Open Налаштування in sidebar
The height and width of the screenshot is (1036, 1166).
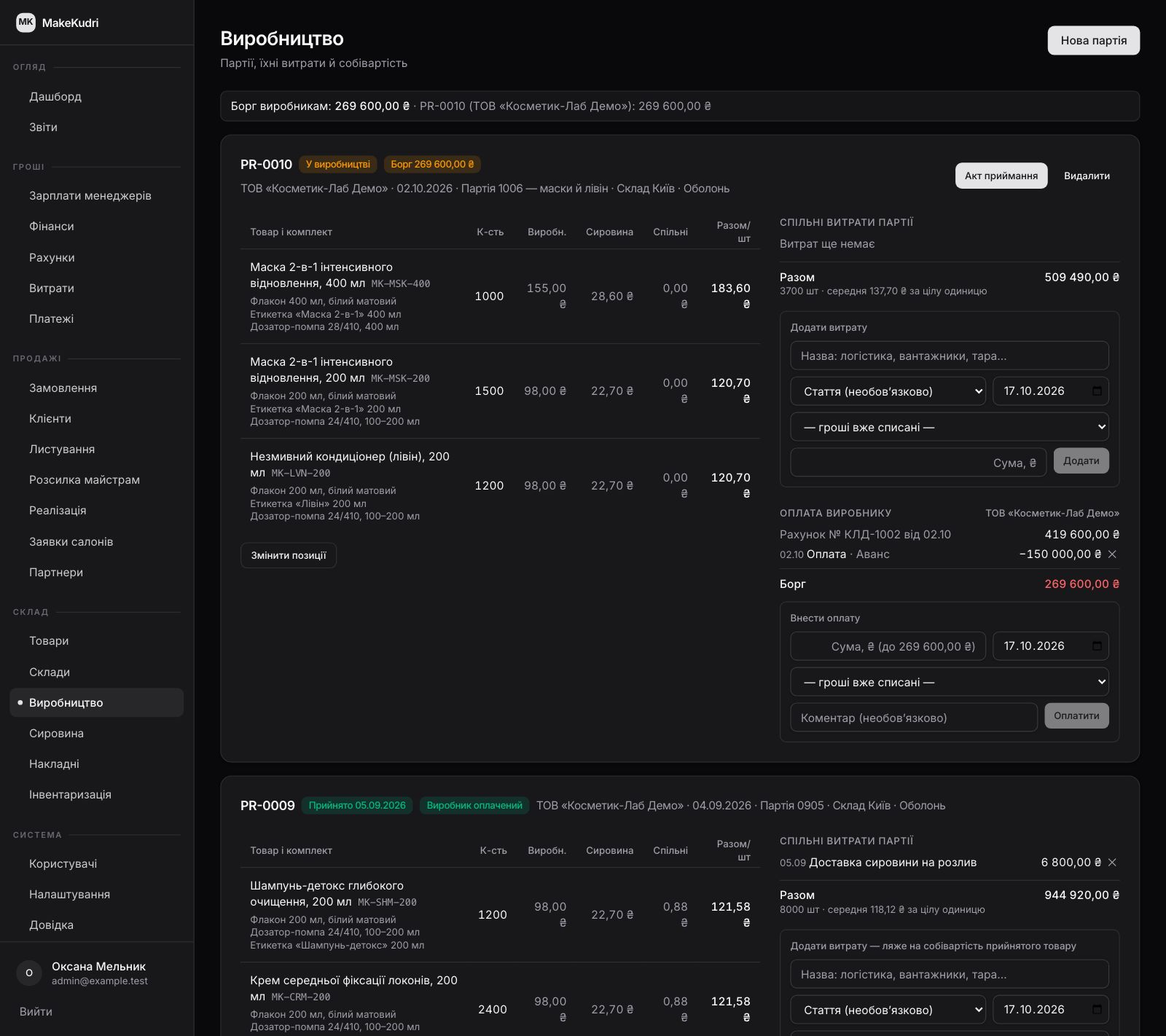[x=96, y=895]
